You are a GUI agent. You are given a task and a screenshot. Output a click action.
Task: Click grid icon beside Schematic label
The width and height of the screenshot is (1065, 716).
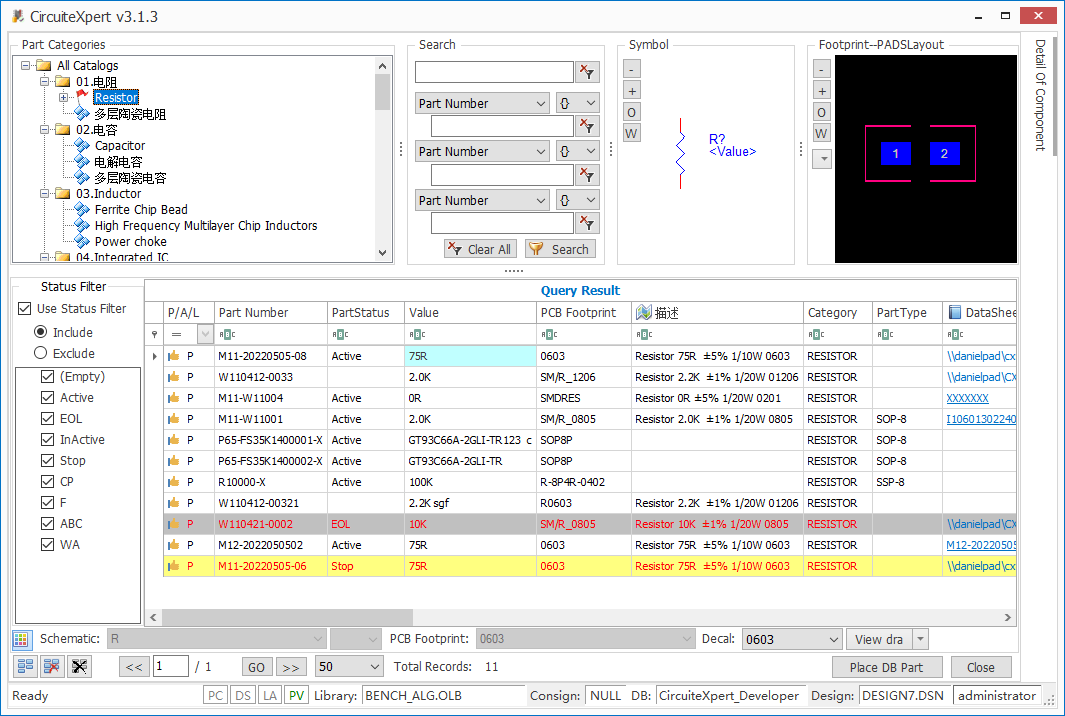[x=22, y=639]
